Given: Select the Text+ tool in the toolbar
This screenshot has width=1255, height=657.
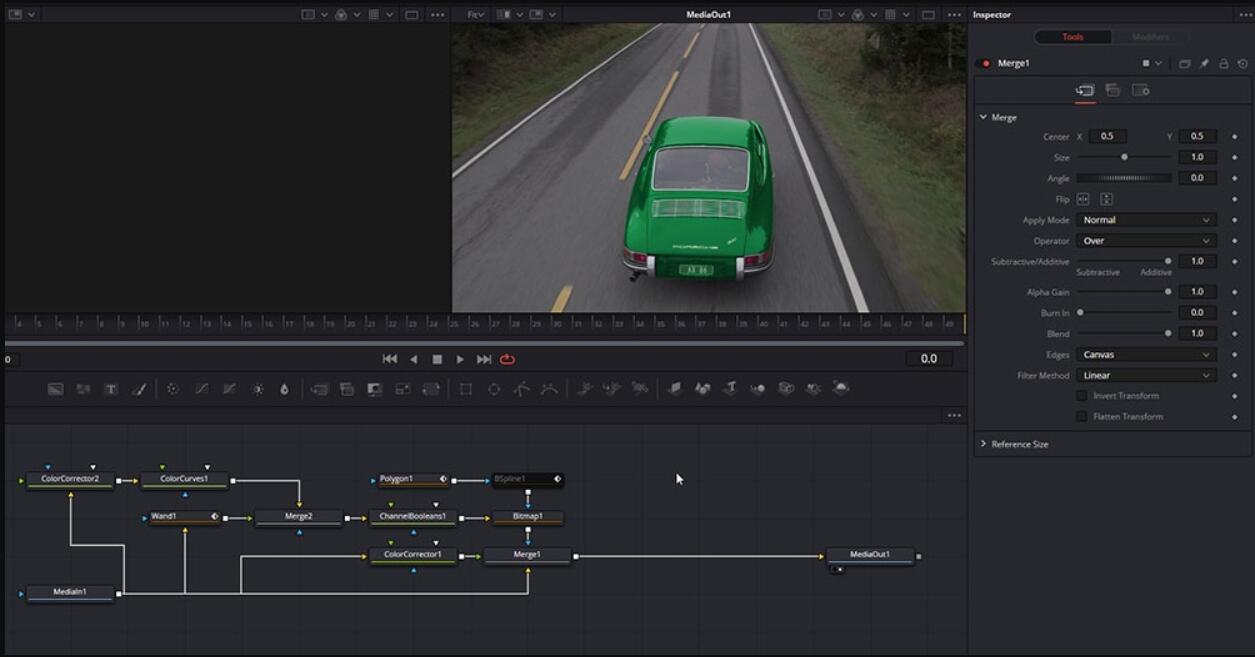Looking at the screenshot, I should click(111, 389).
